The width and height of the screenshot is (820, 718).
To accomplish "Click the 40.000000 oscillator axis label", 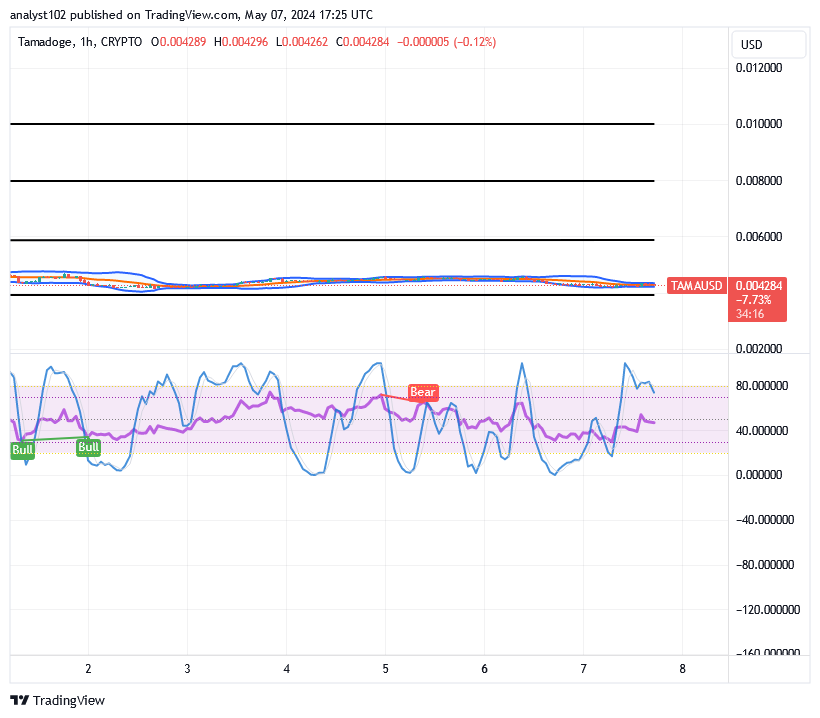I will pos(762,431).
